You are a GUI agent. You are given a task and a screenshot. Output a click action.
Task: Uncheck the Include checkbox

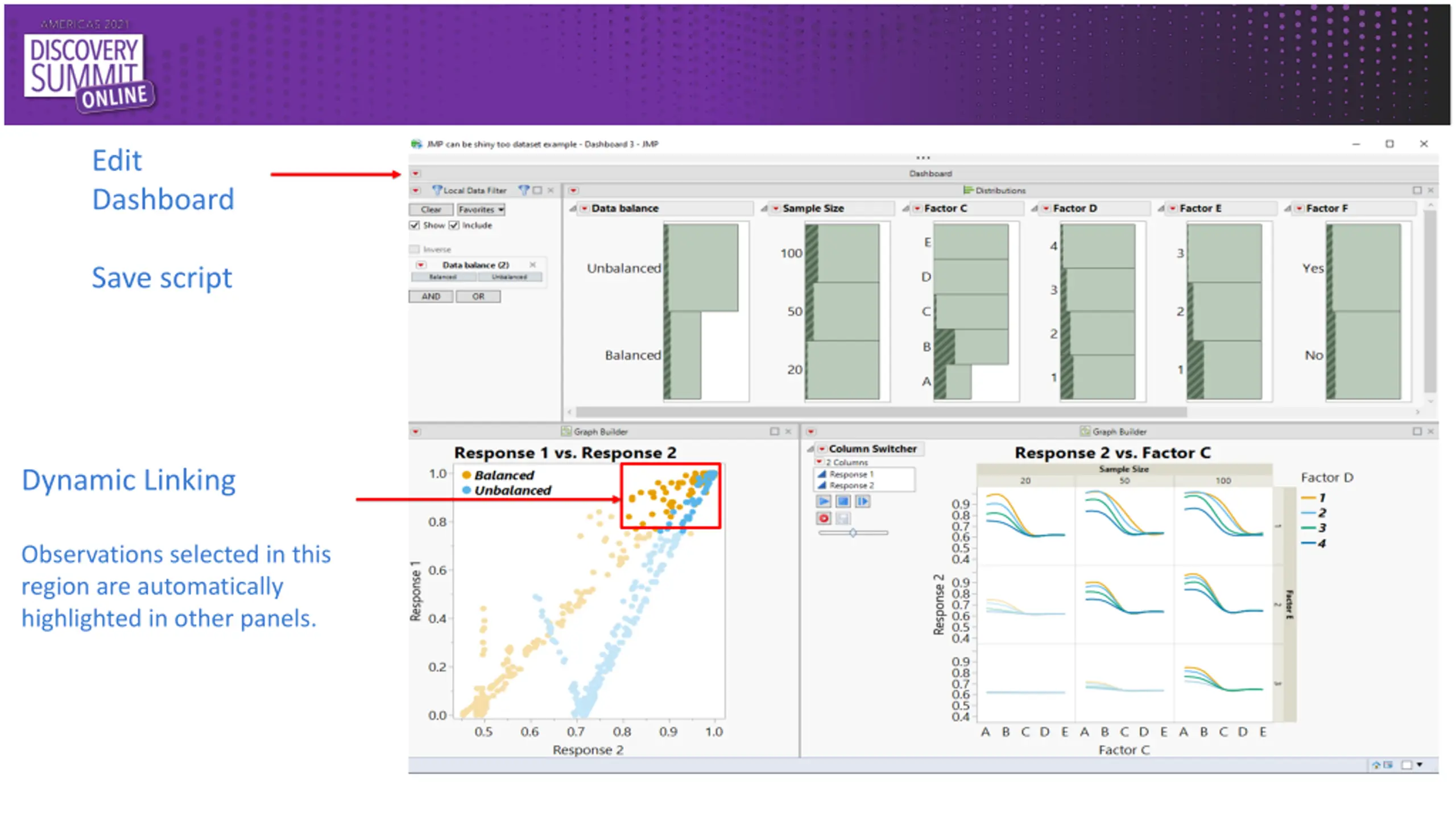pyautogui.click(x=454, y=226)
